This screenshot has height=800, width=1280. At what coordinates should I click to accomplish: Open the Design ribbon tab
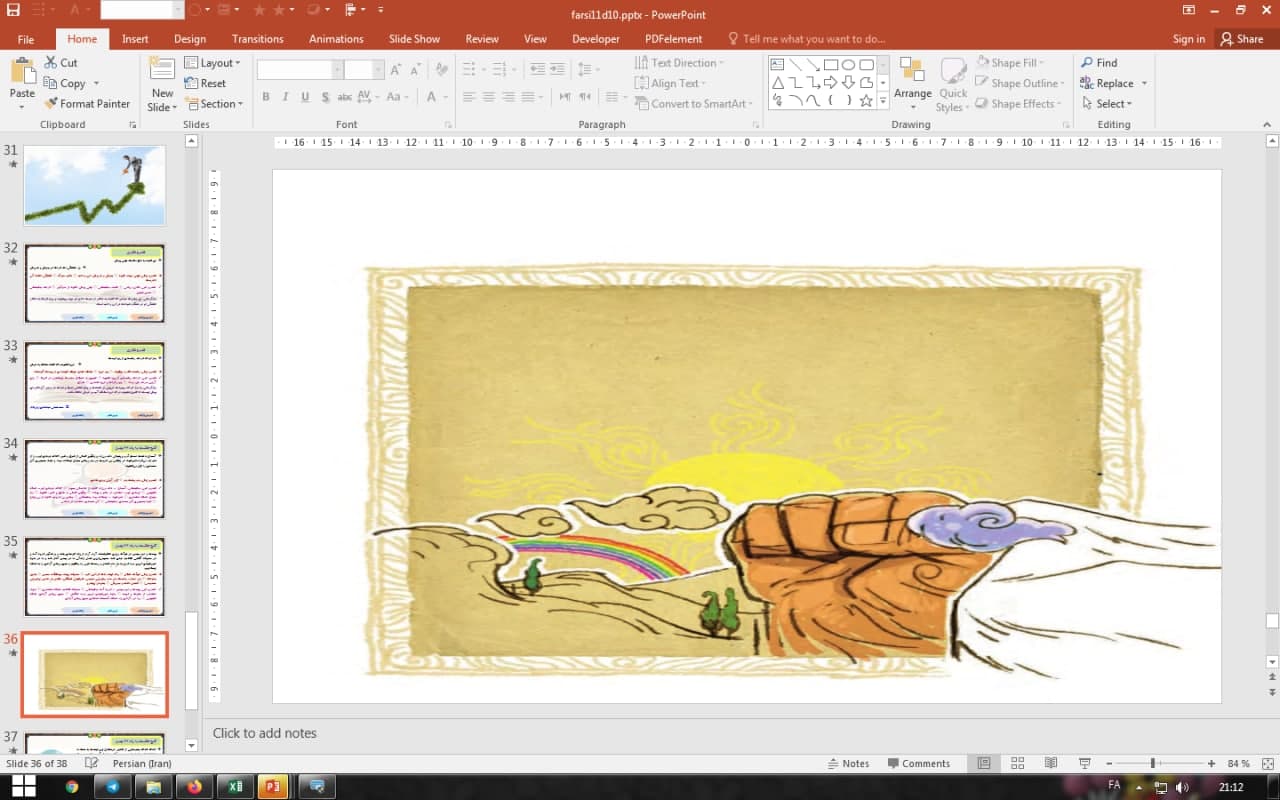(x=190, y=39)
